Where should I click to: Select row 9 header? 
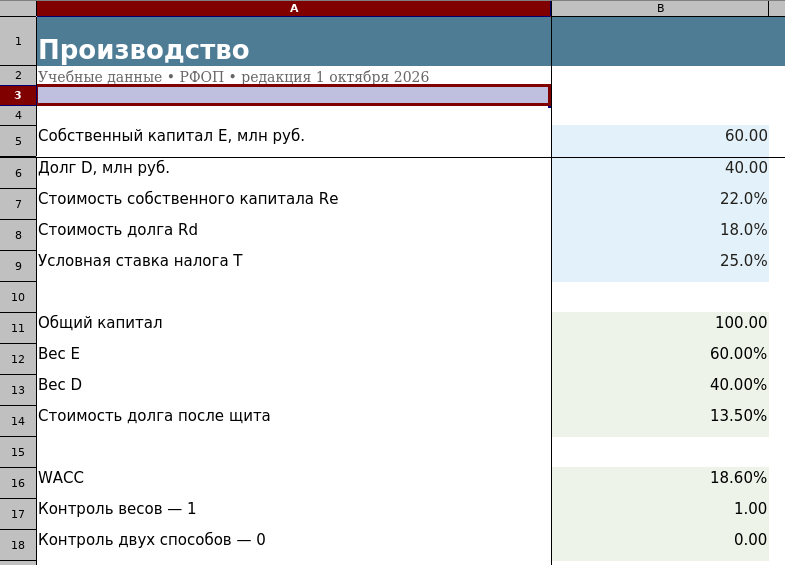(x=18, y=266)
